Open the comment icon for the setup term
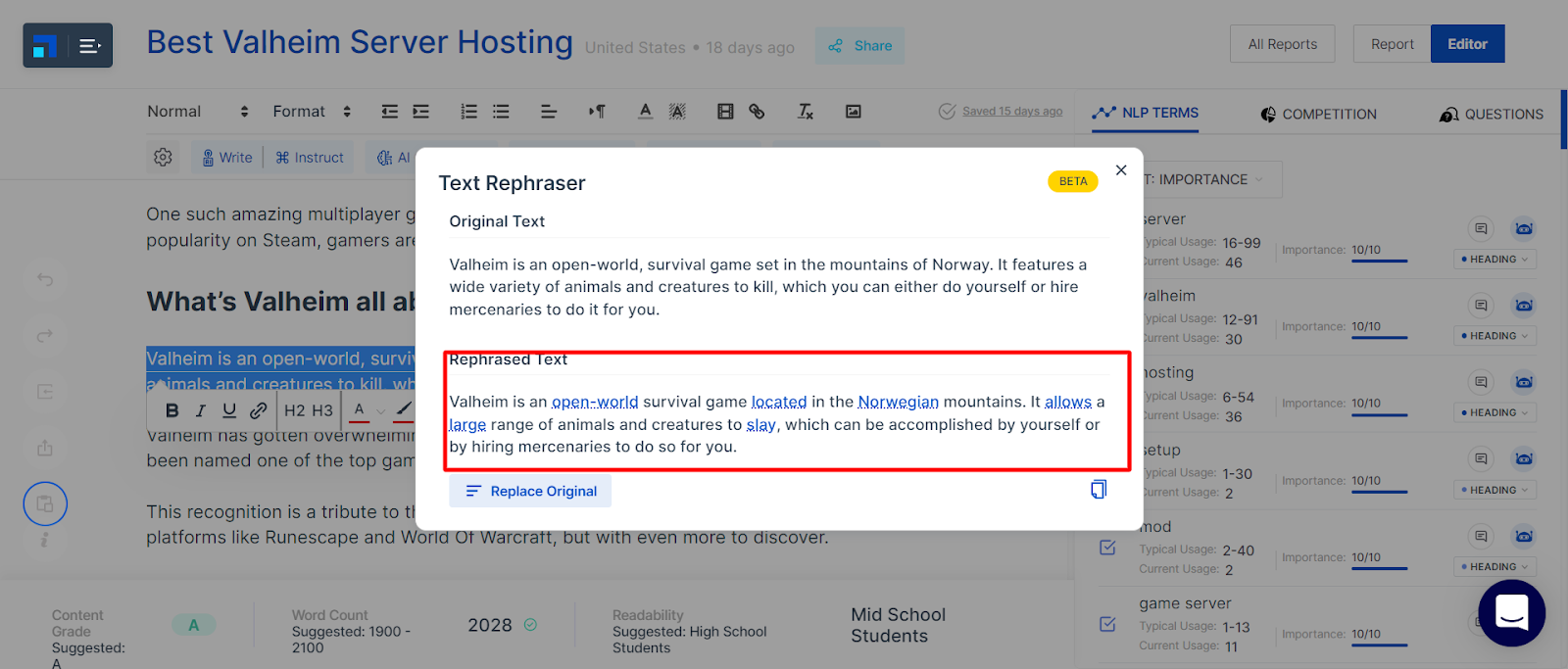This screenshot has width=1568, height=669. click(1481, 459)
